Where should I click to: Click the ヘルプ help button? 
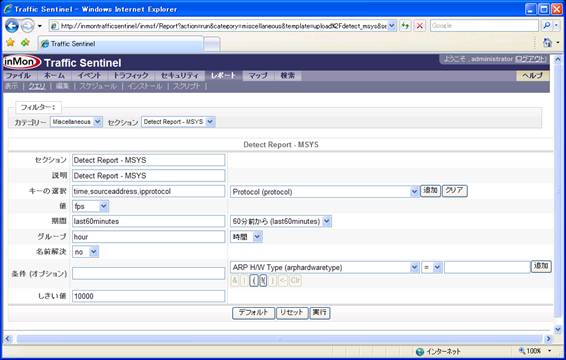coord(532,75)
